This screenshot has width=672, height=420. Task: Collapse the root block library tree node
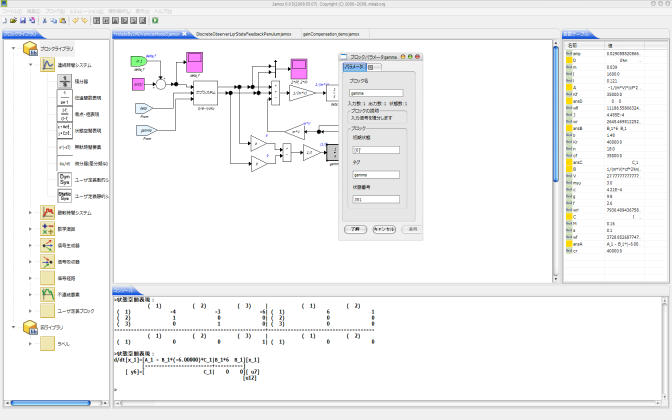pyautogui.click(x=11, y=49)
